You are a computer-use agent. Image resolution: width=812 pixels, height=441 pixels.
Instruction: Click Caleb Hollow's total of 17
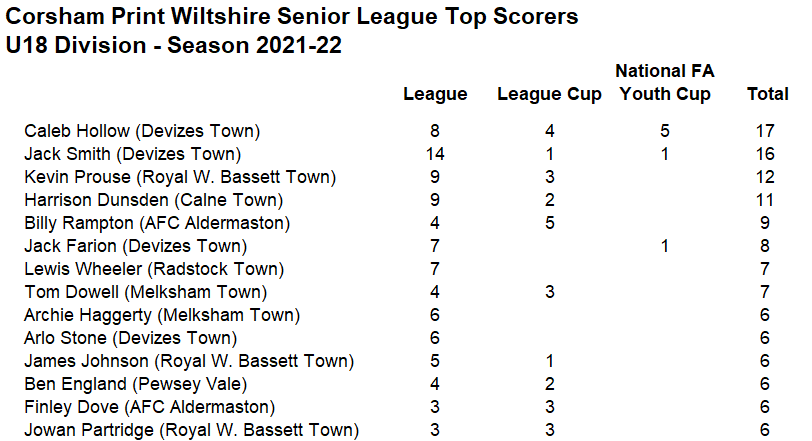[765, 131]
